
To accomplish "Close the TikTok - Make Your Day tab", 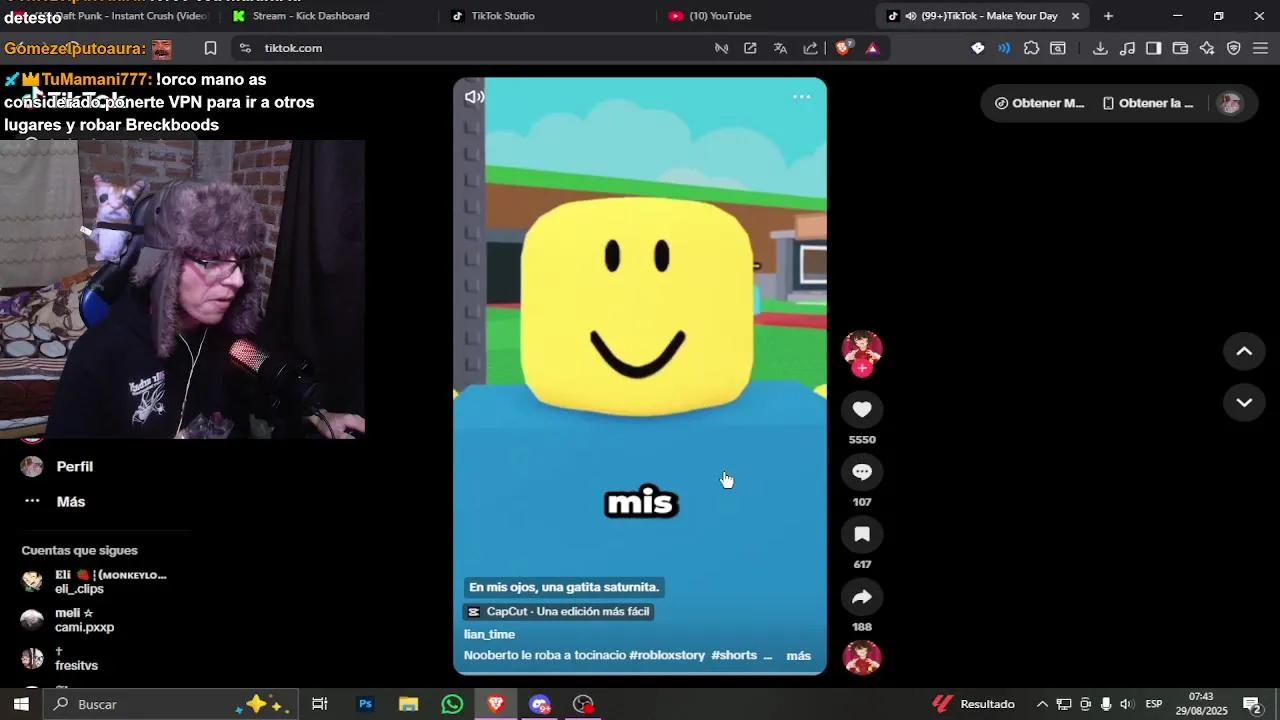I will 1075,16.
